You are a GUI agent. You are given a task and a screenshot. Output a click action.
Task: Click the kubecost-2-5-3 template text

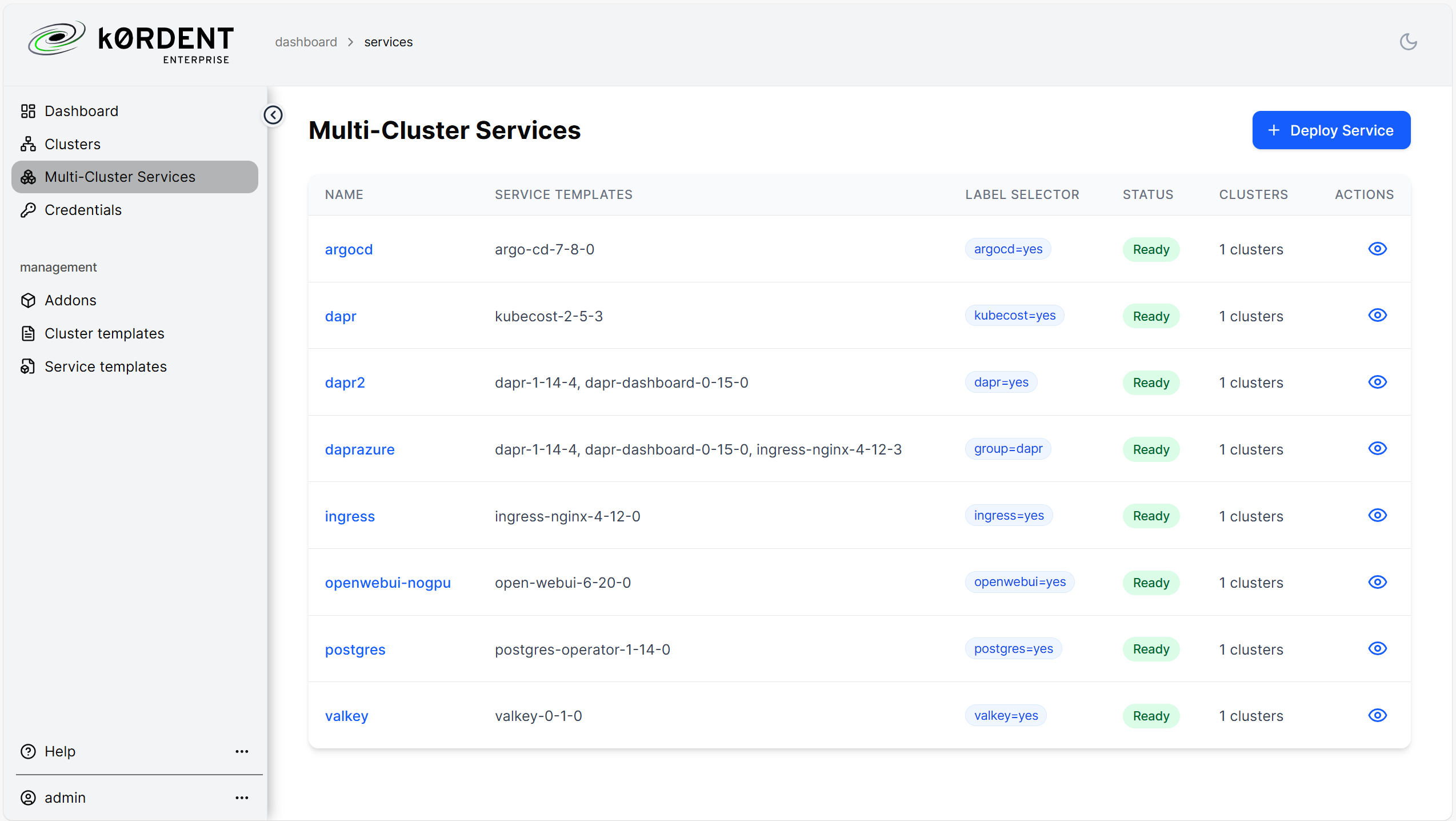(x=549, y=316)
